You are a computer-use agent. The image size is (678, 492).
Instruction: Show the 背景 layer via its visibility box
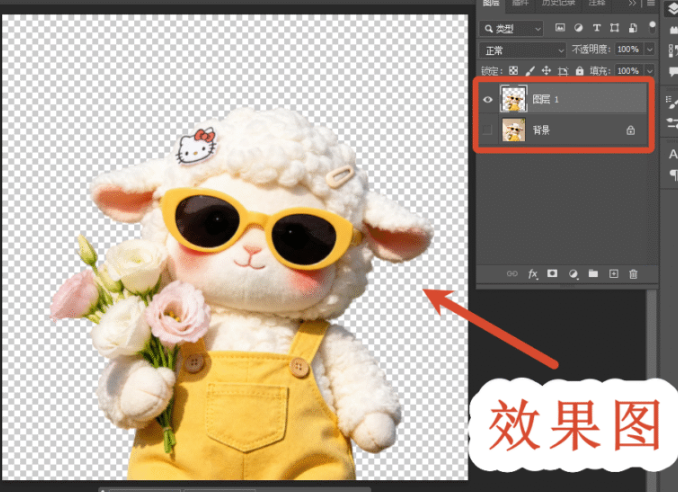coord(488,130)
